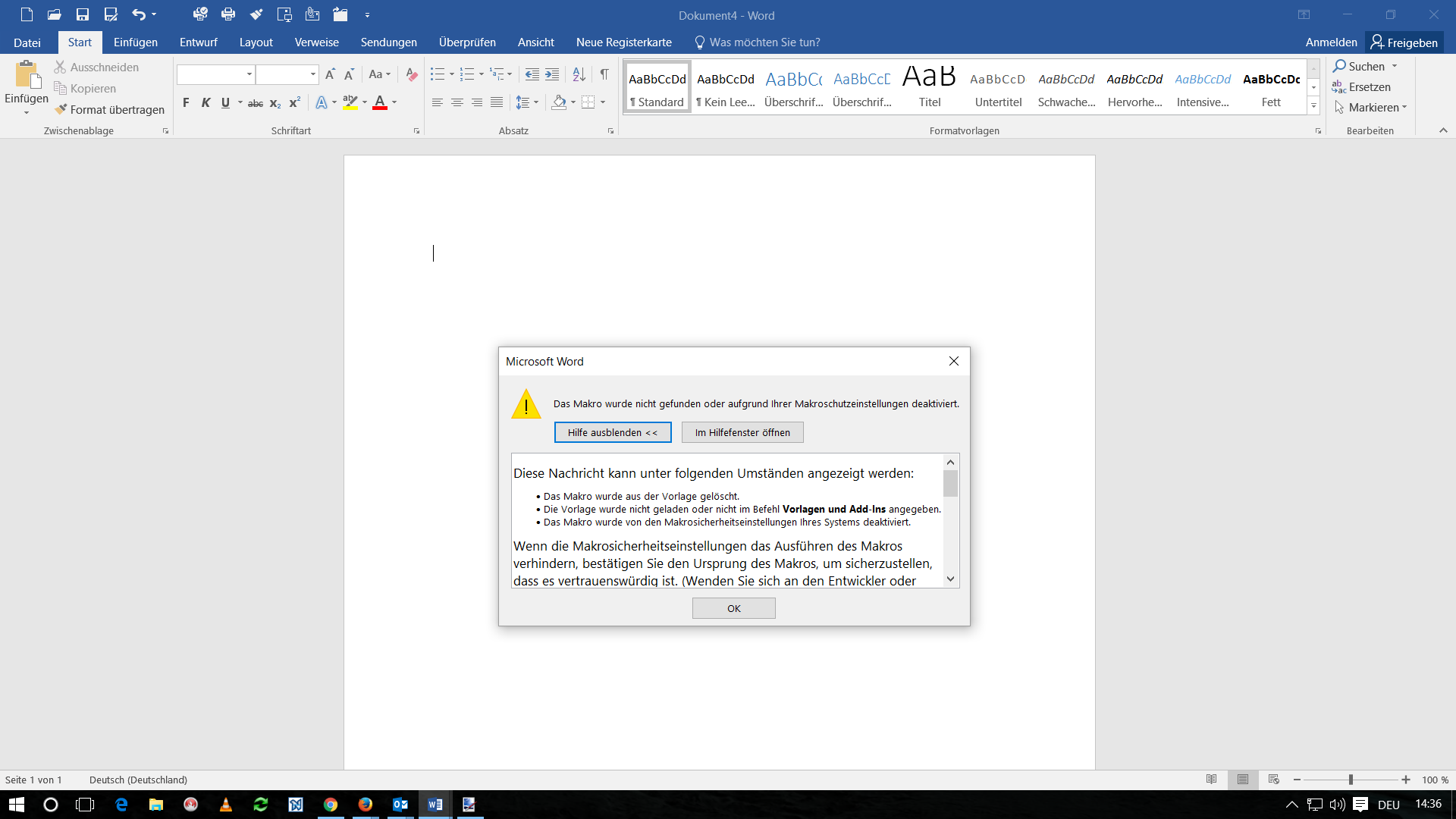Clear all formatting eraser icon
This screenshot has width=1456, height=819.
(x=412, y=74)
